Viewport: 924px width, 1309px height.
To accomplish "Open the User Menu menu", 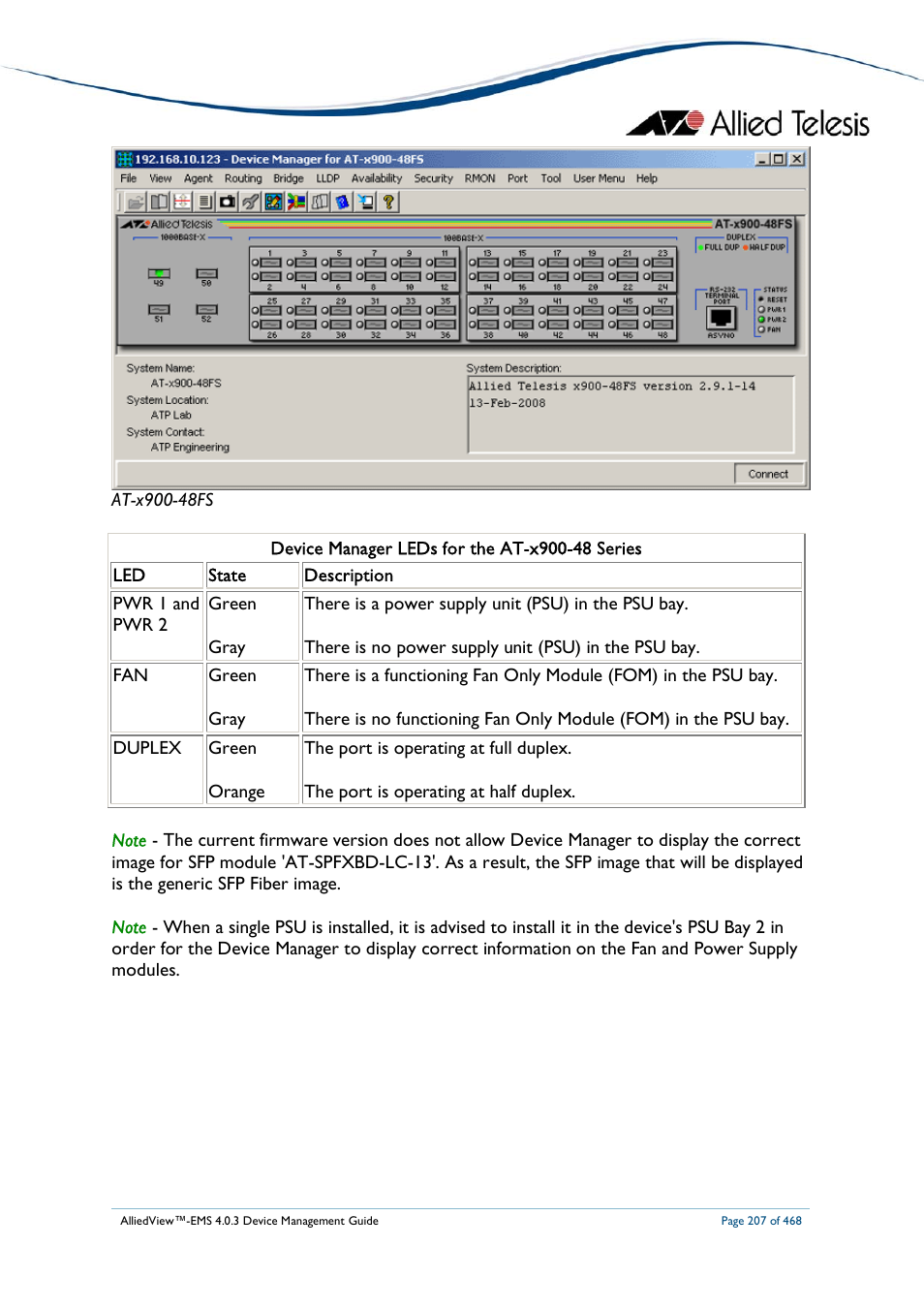I will click(599, 178).
